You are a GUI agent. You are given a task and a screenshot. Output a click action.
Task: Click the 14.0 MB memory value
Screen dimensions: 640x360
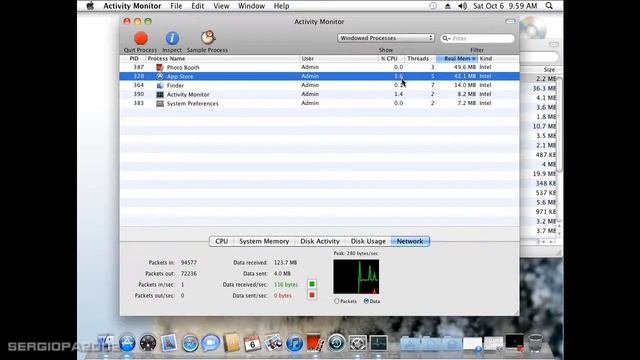click(x=464, y=85)
